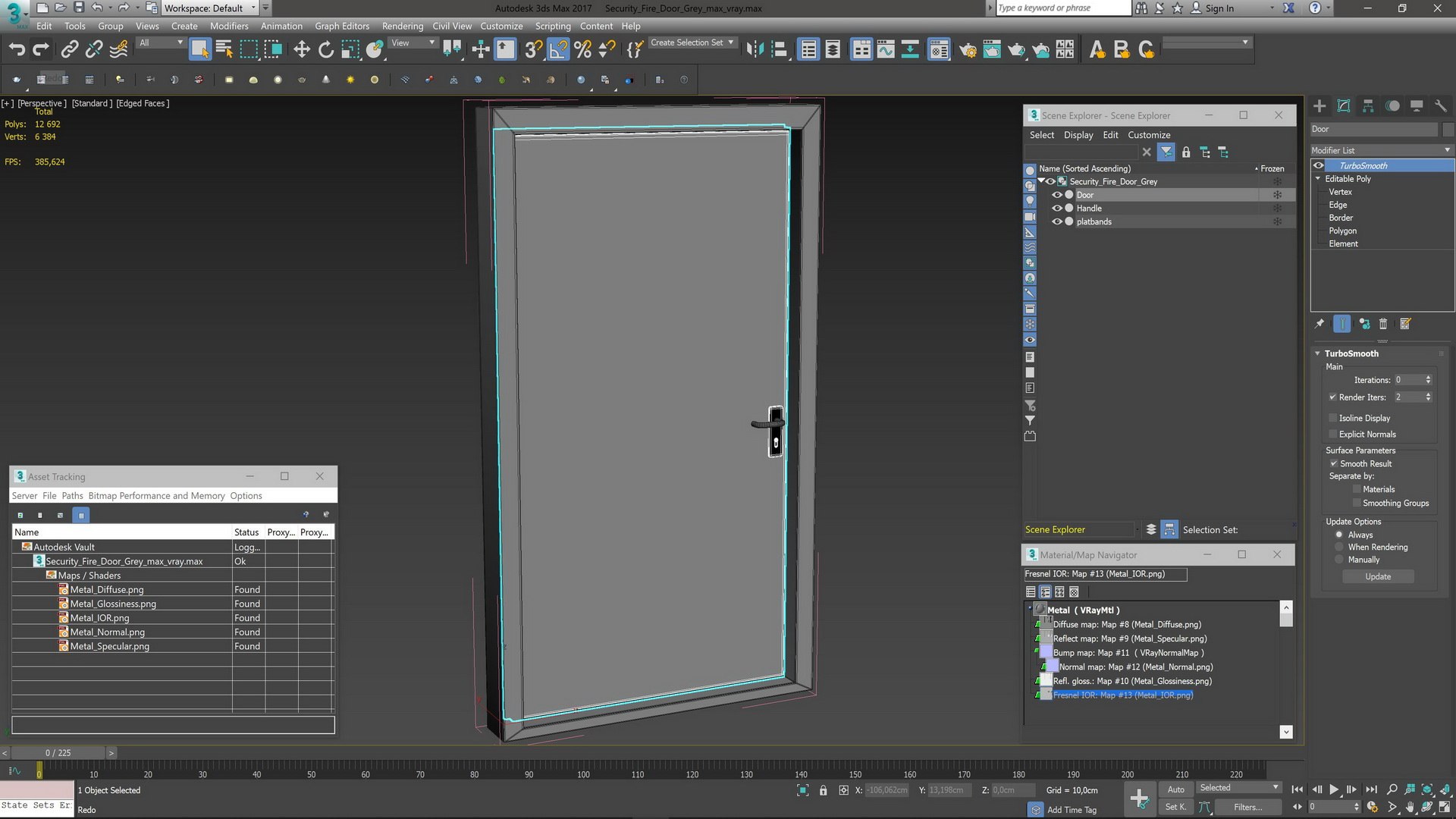1456x819 pixels.
Task: Open the Modifier List dropdown
Action: 1382,150
